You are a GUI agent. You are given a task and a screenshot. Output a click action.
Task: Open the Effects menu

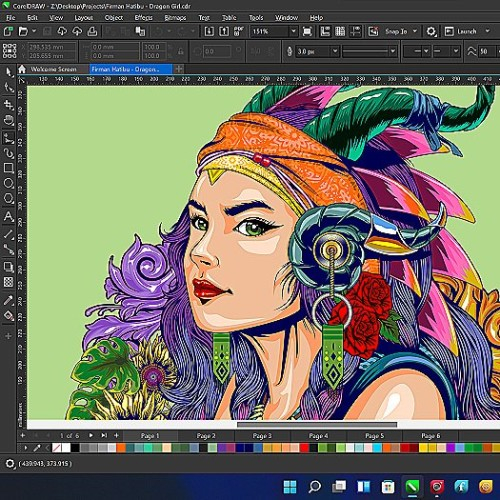pos(143,18)
